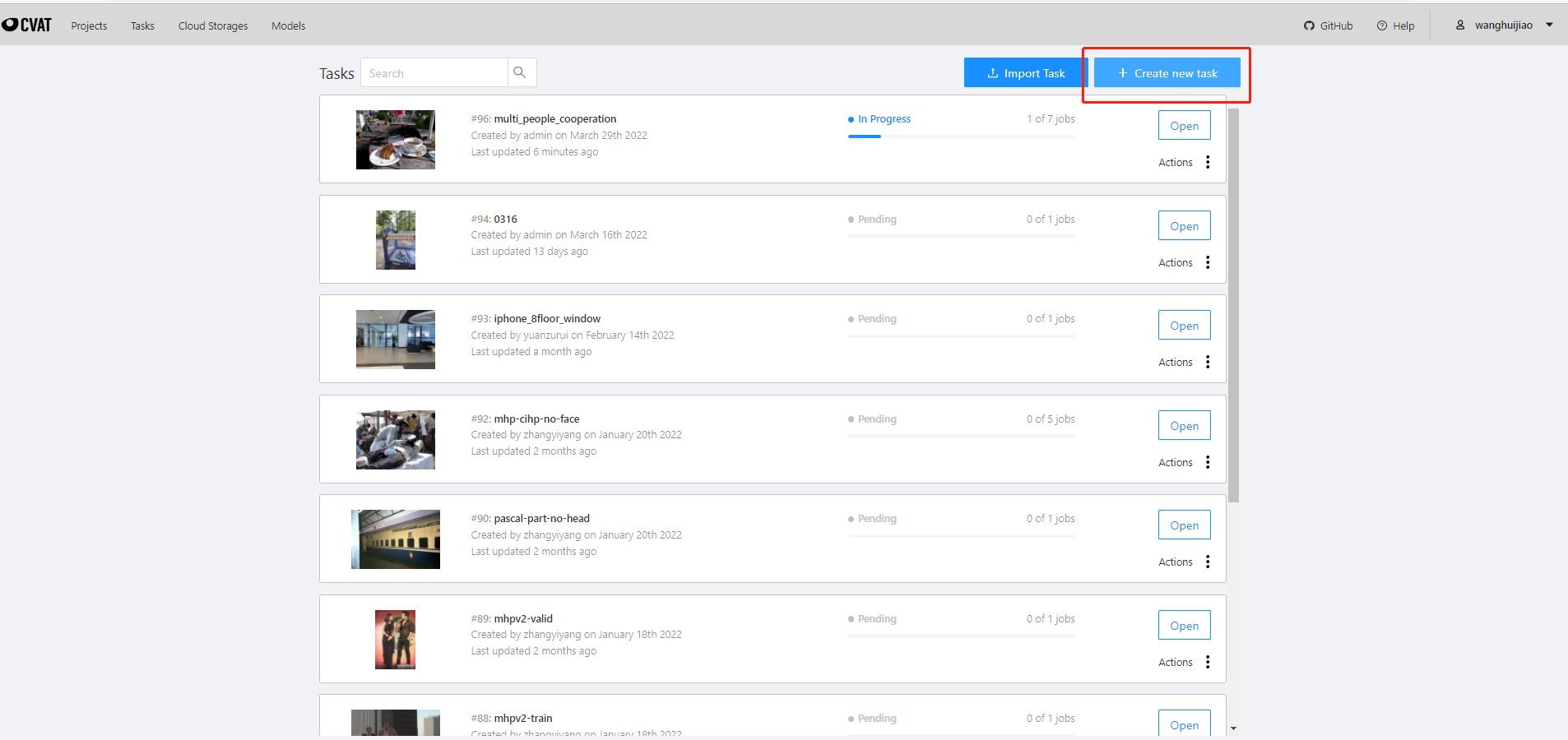Open Actions dots for pascal-part-no-head

click(x=1208, y=562)
